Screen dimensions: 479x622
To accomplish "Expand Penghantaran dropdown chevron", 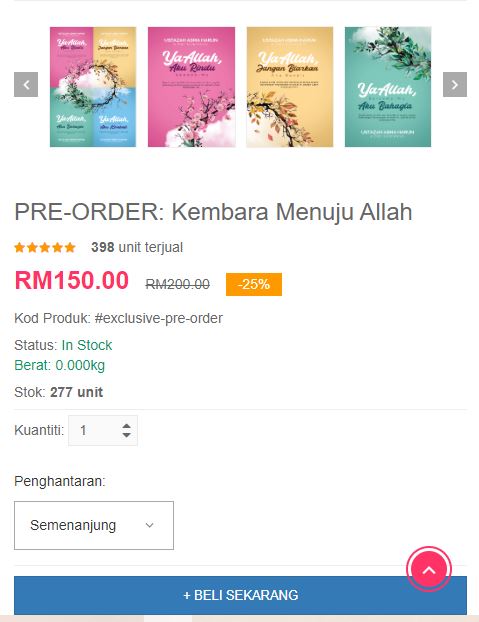I will coord(149,525).
